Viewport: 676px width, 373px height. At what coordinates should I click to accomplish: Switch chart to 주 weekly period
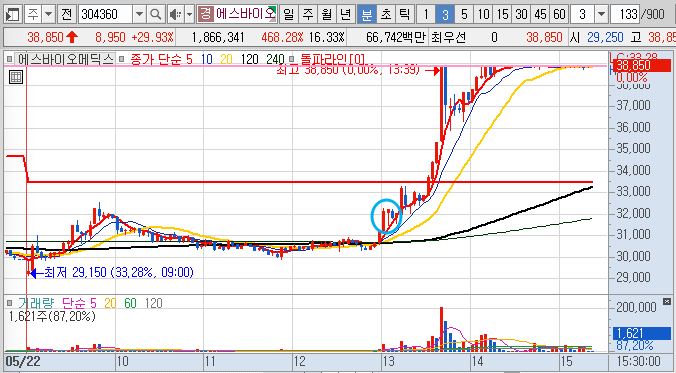pos(307,15)
